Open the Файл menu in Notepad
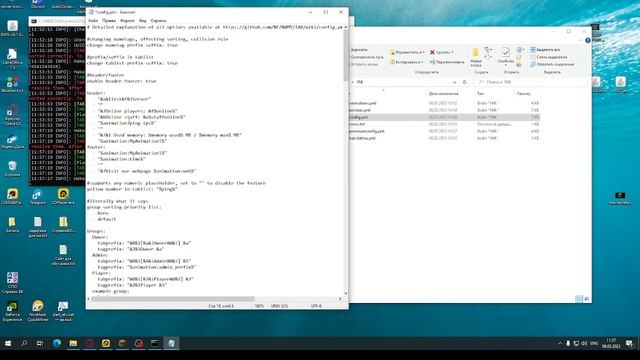The width and height of the screenshot is (640, 360). [x=93, y=20]
